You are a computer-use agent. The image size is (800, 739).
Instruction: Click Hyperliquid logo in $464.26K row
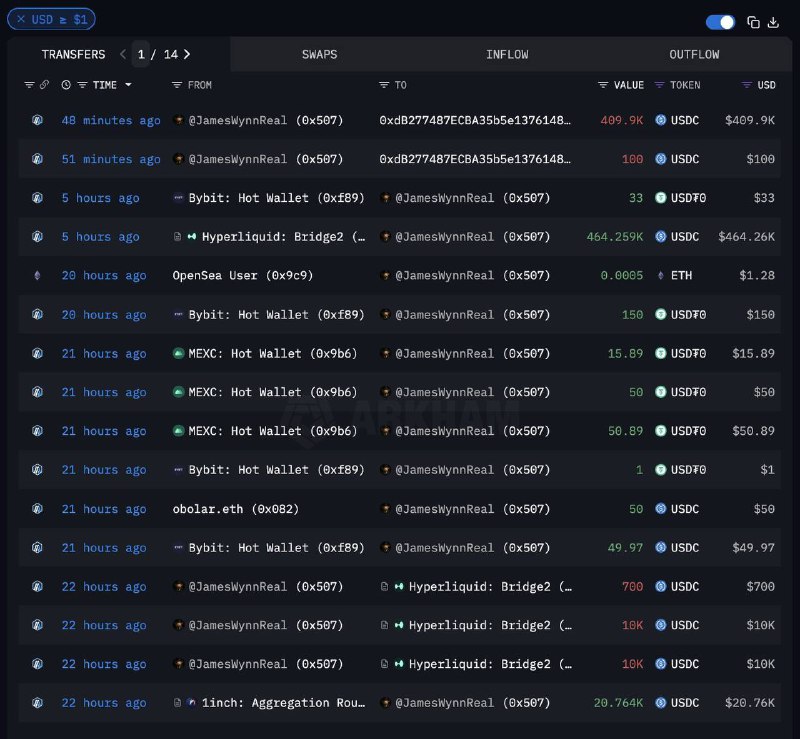click(x=192, y=237)
